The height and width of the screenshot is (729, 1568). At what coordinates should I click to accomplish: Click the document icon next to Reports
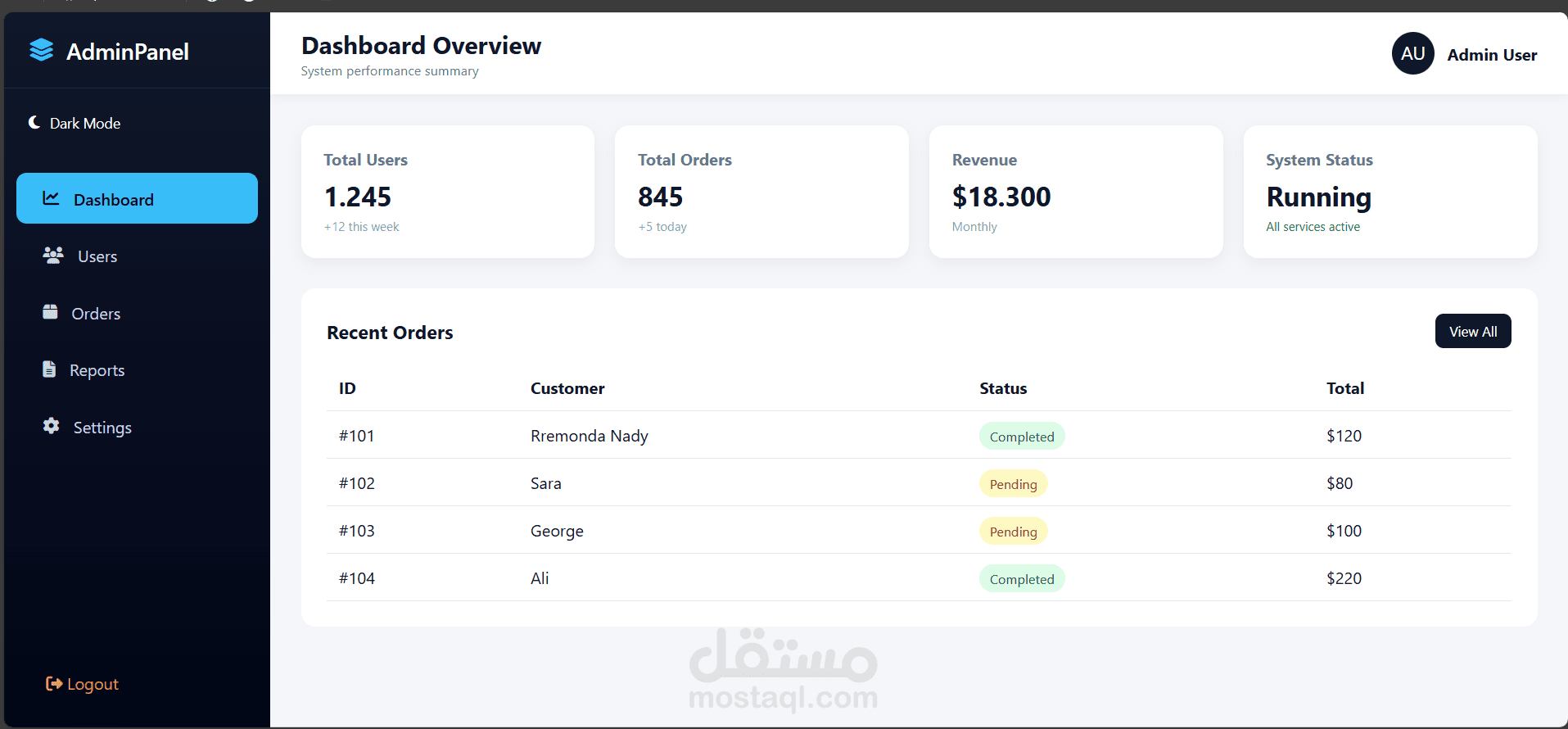pyautogui.click(x=49, y=369)
